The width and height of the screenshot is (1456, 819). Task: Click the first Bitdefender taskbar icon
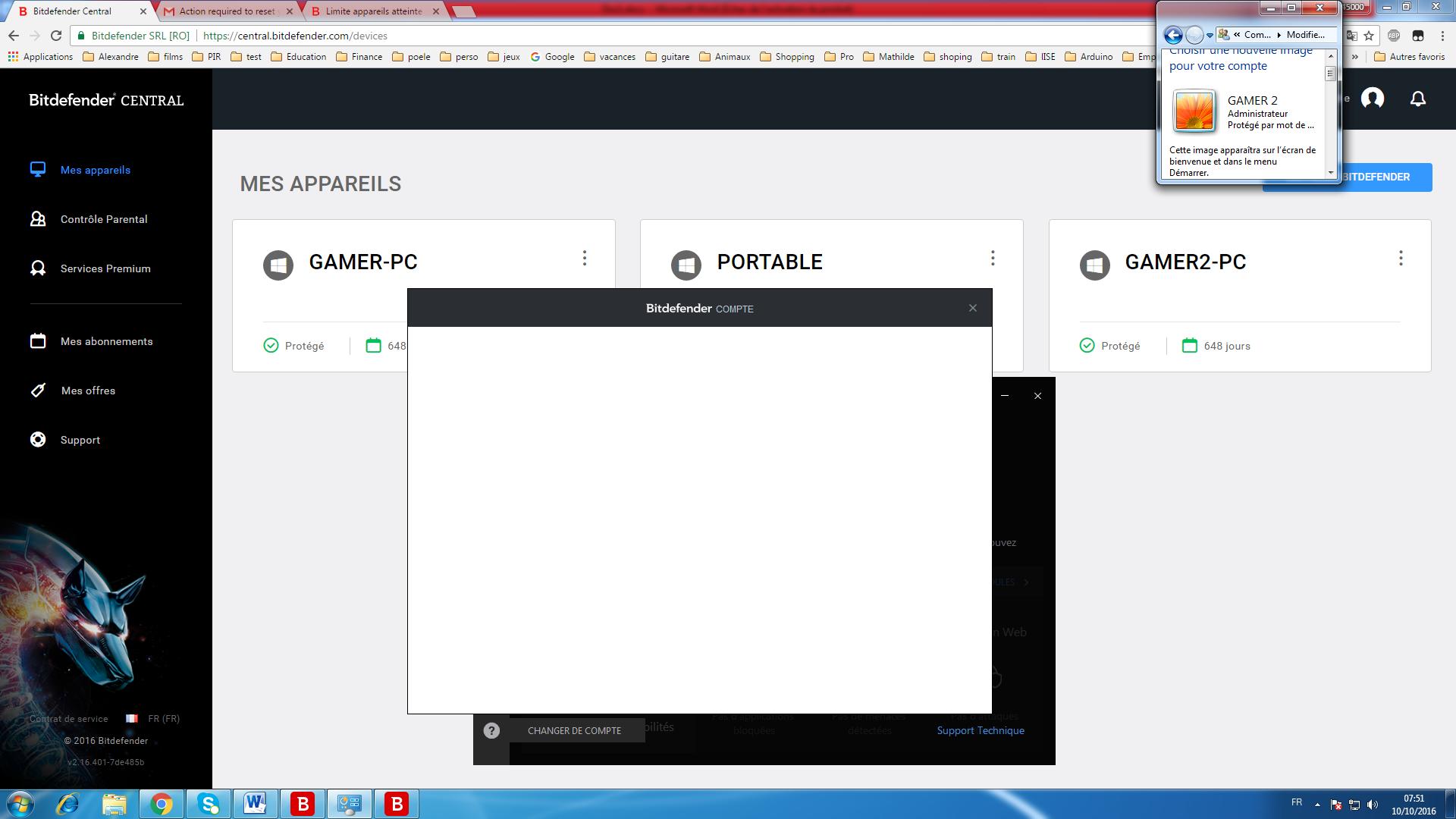coord(303,804)
